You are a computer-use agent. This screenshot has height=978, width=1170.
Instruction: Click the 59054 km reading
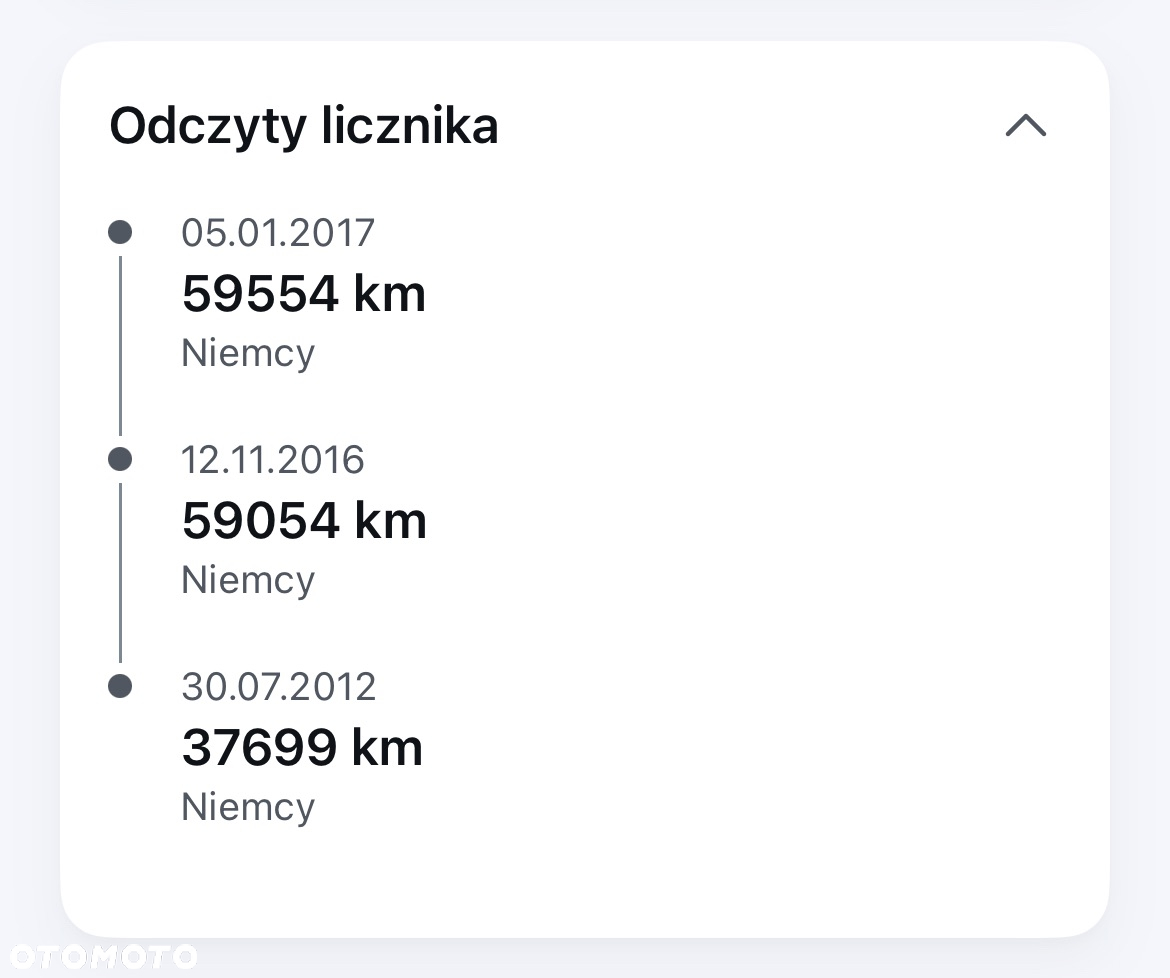point(304,520)
